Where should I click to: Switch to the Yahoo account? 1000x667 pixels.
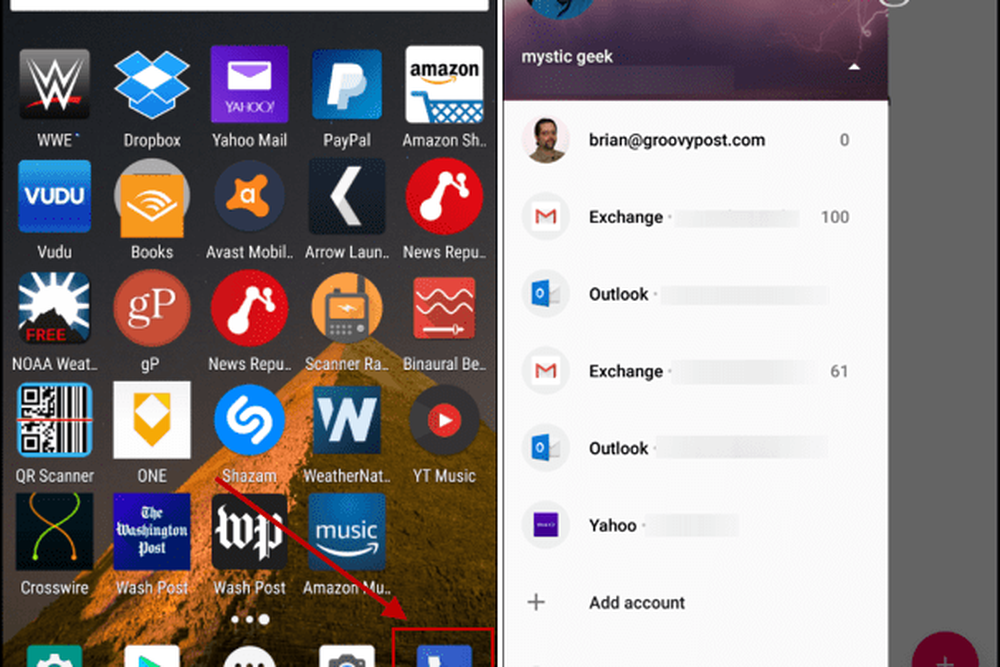(695, 525)
